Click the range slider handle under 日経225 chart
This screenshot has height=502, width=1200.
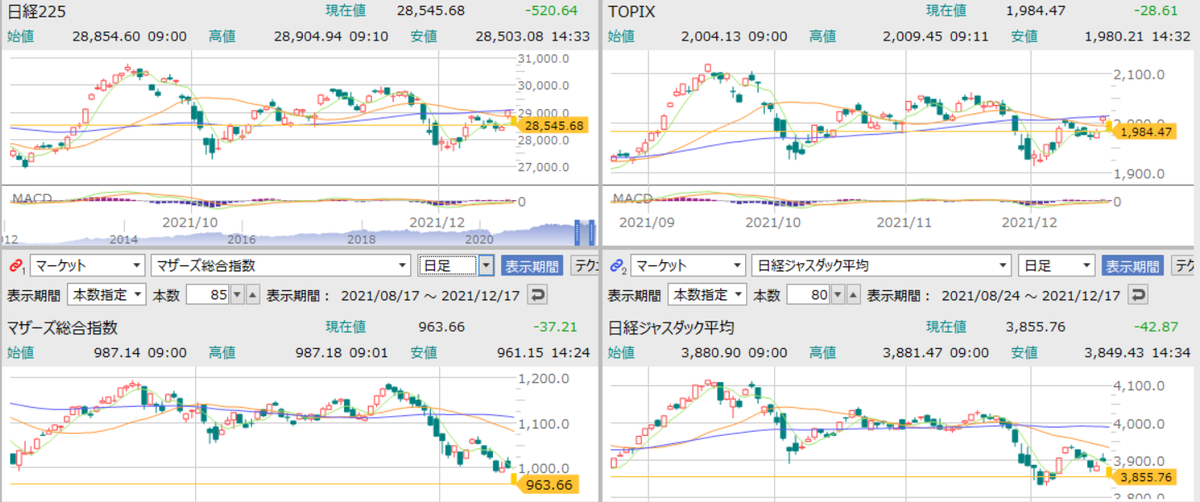(x=584, y=232)
